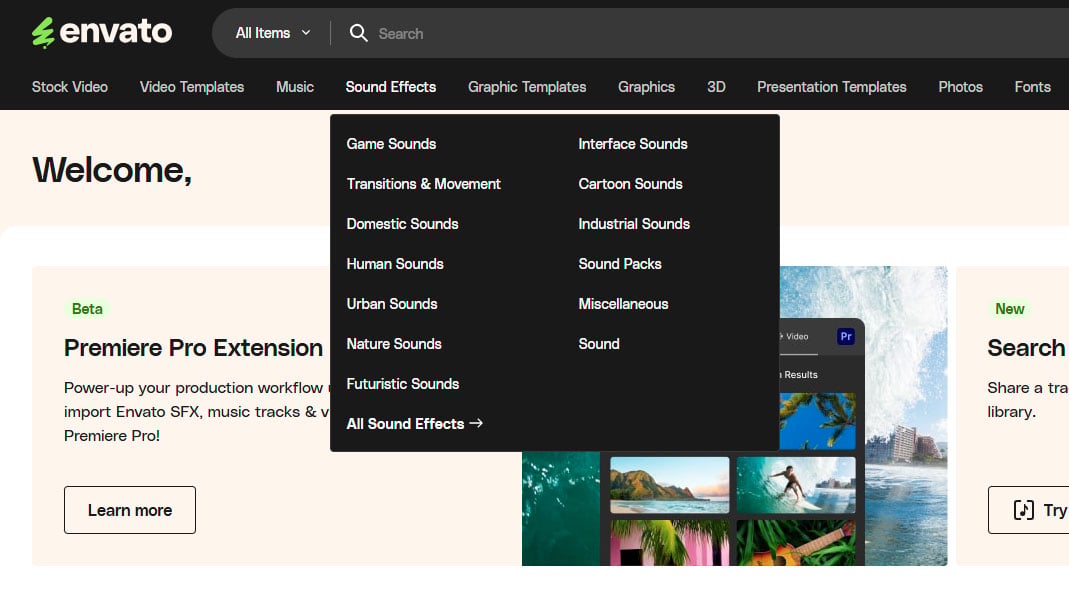Viewport: 1069px width, 601px height.
Task: Click the Learn more button
Action: click(x=130, y=510)
